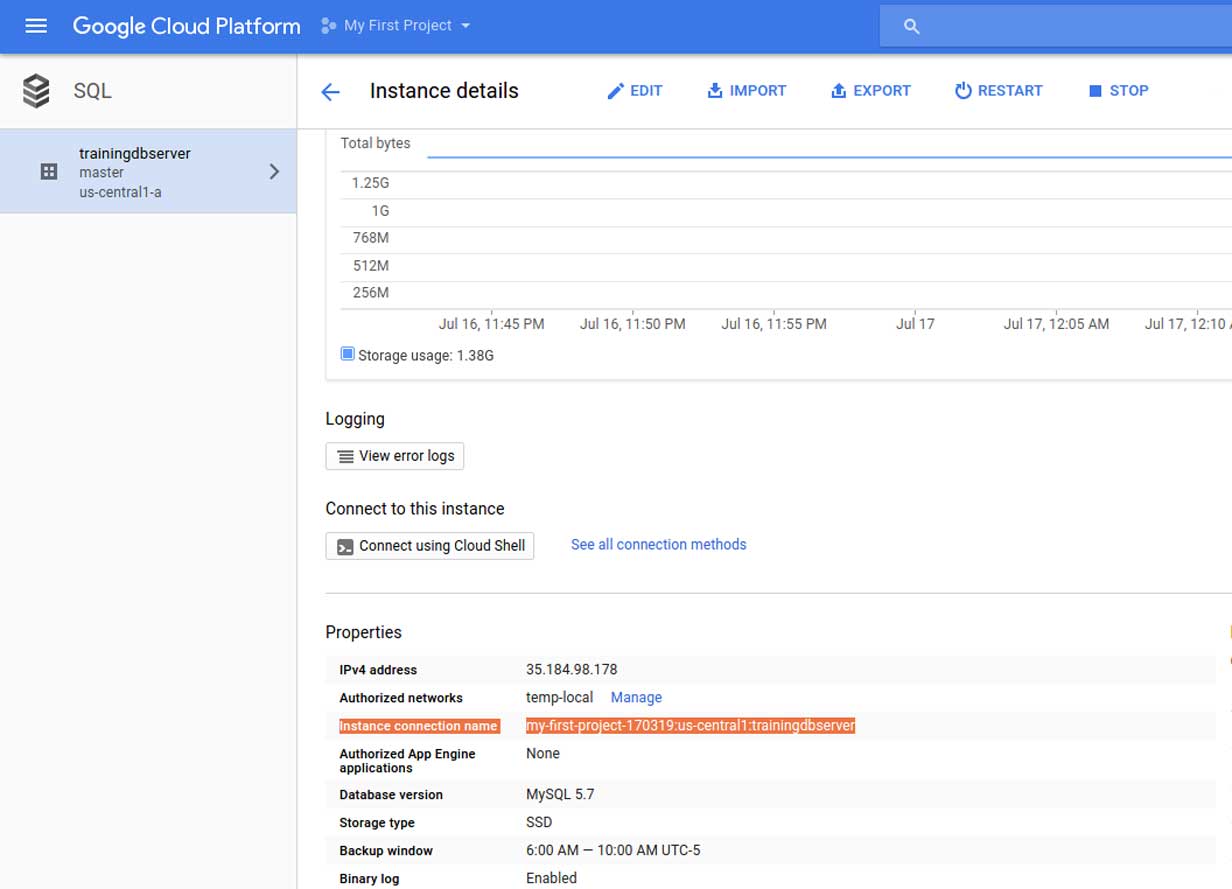Viewport: 1232px width, 889px height.
Task: Click the Properties section heading
Action: pyautogui.click(x=364, y=633)
